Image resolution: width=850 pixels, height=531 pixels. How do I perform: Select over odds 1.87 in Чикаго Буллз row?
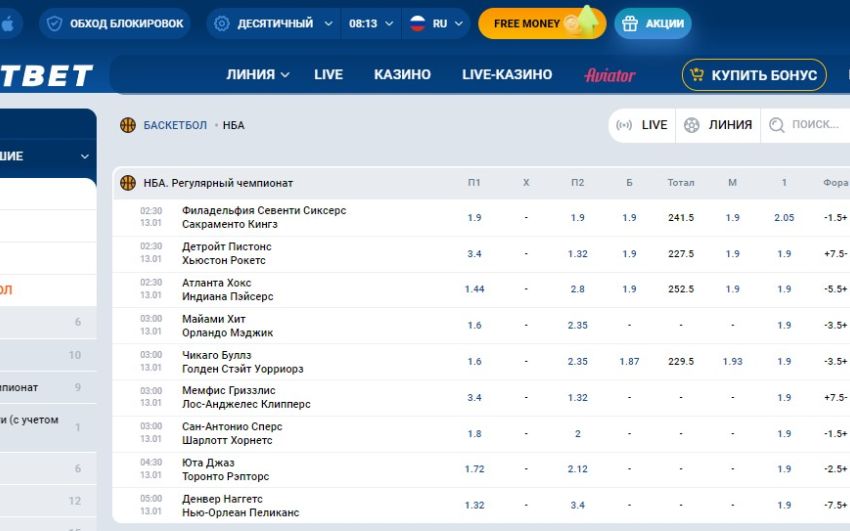pyautogui.click(x=629, y=361)
